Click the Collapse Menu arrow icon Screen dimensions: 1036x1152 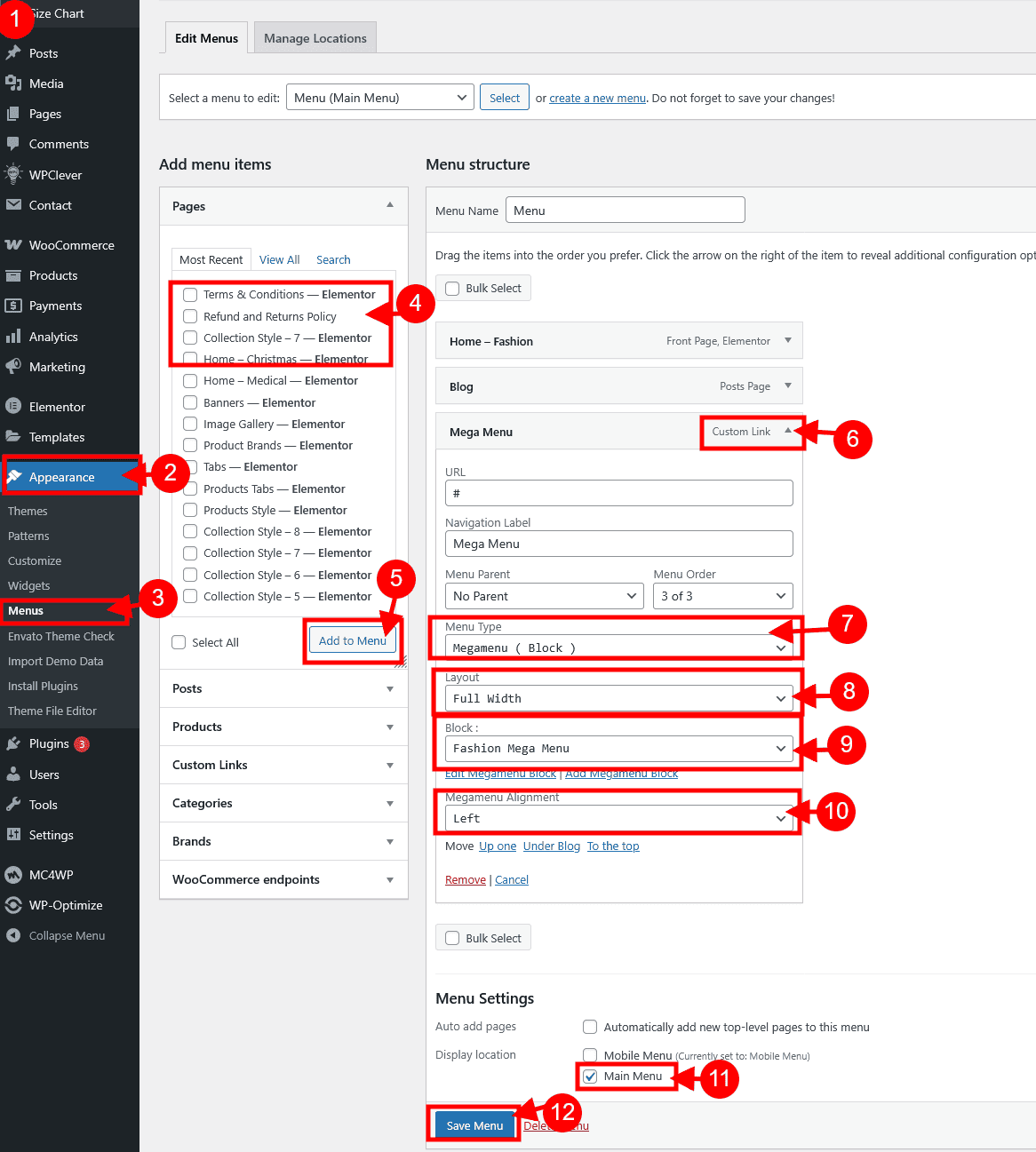(13, 935)
